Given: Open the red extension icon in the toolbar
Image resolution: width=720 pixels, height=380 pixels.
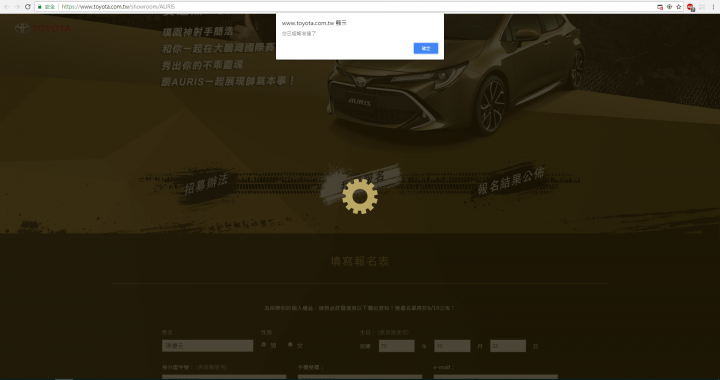Looking at the screenshot, I should tap(690, 6).
